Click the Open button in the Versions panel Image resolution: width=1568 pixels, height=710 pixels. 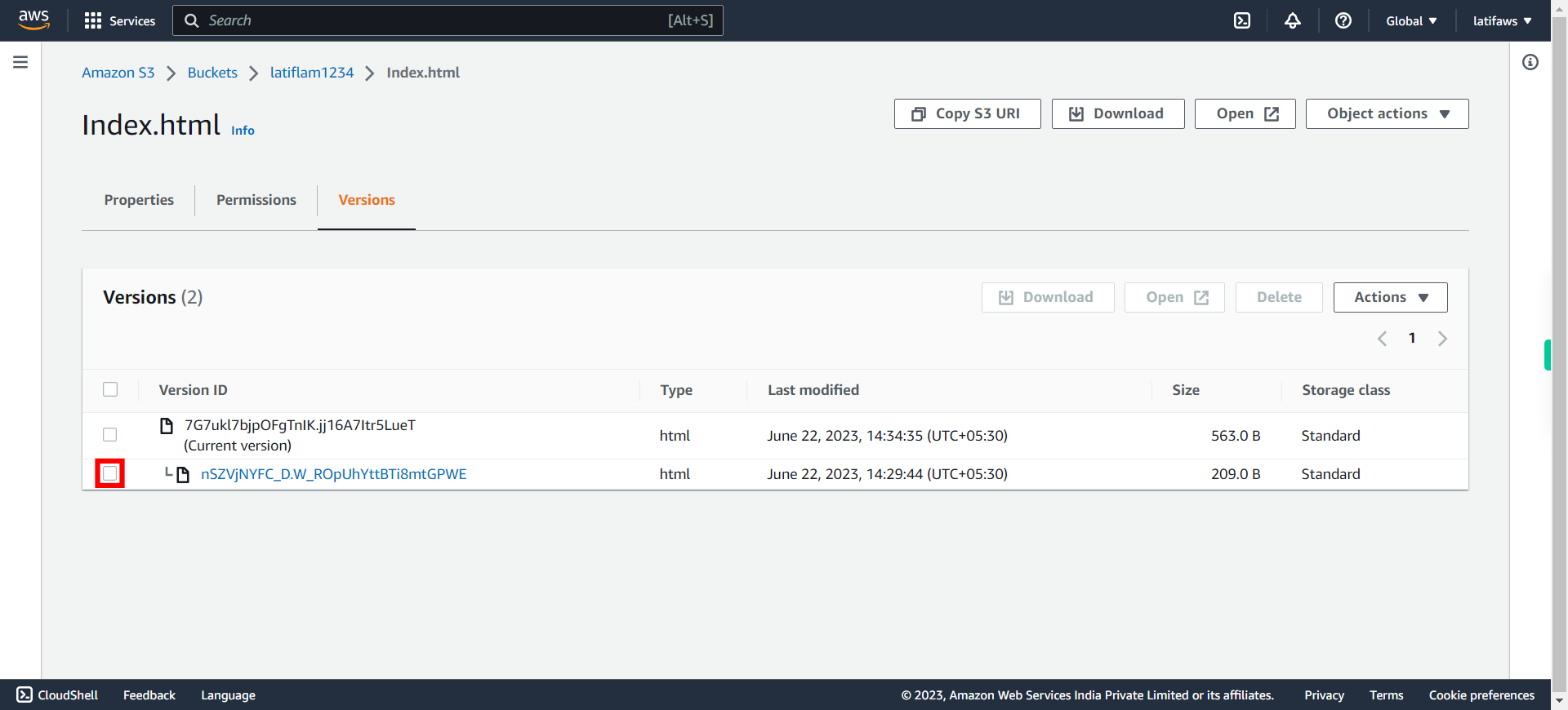(1174, 297)
